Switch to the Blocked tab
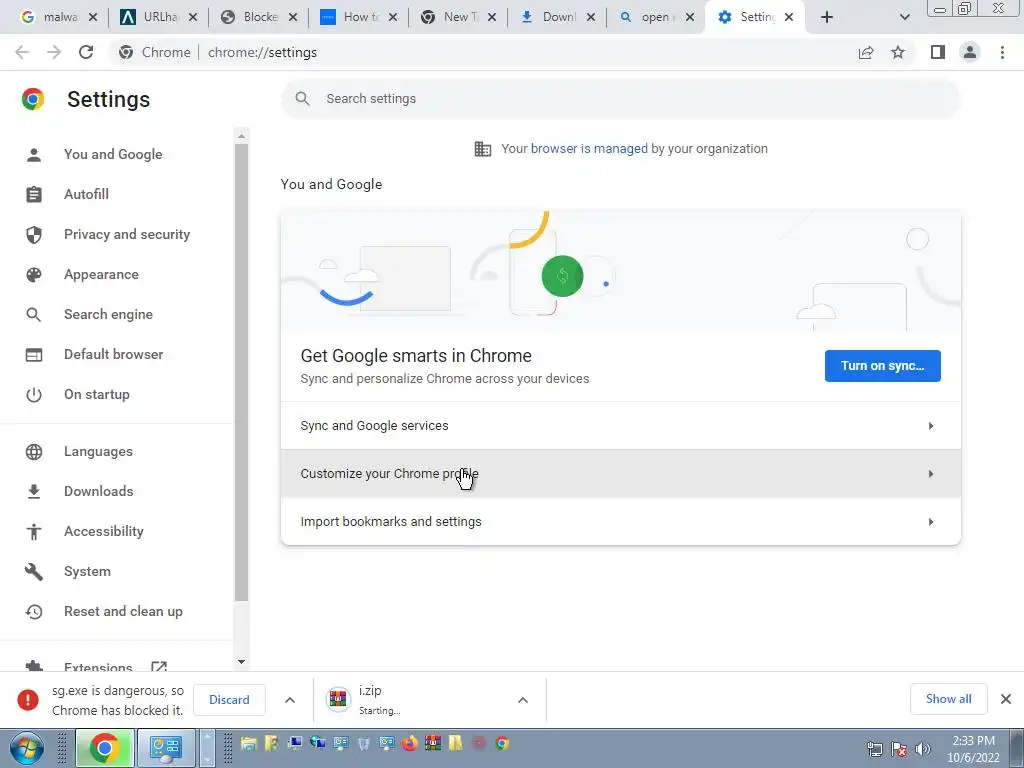This screenshot has height=768, width=1024. point(251,17)
